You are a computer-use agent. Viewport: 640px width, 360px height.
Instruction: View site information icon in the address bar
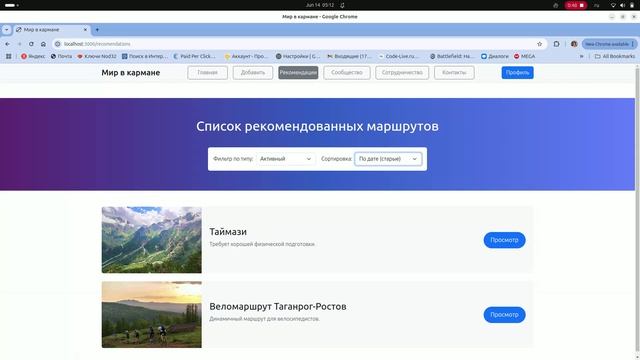click(x=58, y=44)
